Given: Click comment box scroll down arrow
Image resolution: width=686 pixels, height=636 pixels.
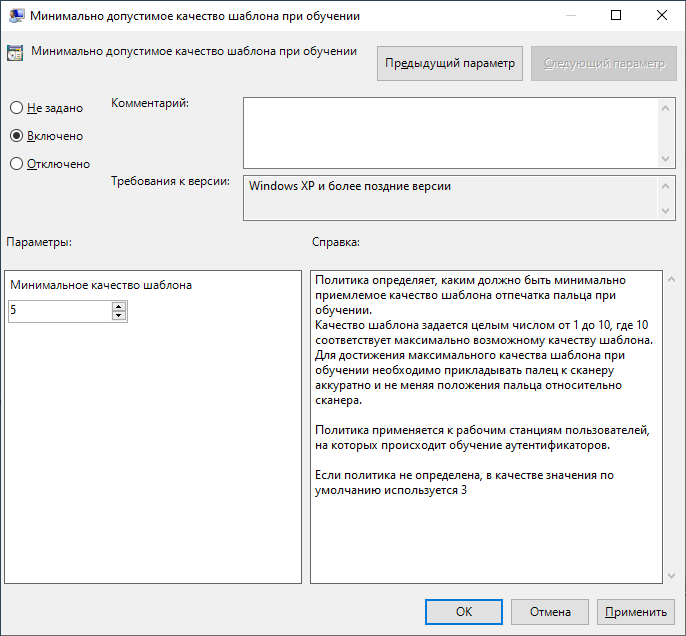Looking at the screenshot, I should tap(665, 158).
